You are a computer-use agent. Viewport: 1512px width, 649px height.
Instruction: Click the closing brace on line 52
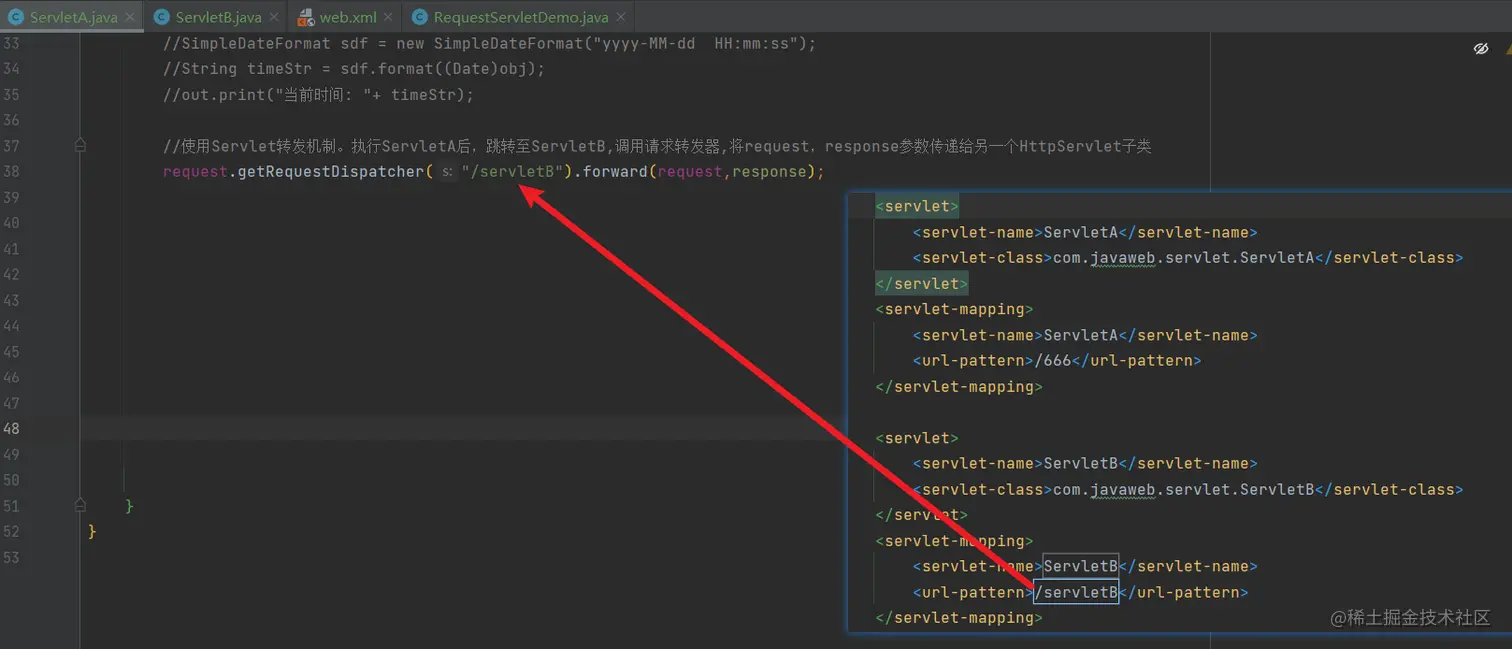coord(92,531)
